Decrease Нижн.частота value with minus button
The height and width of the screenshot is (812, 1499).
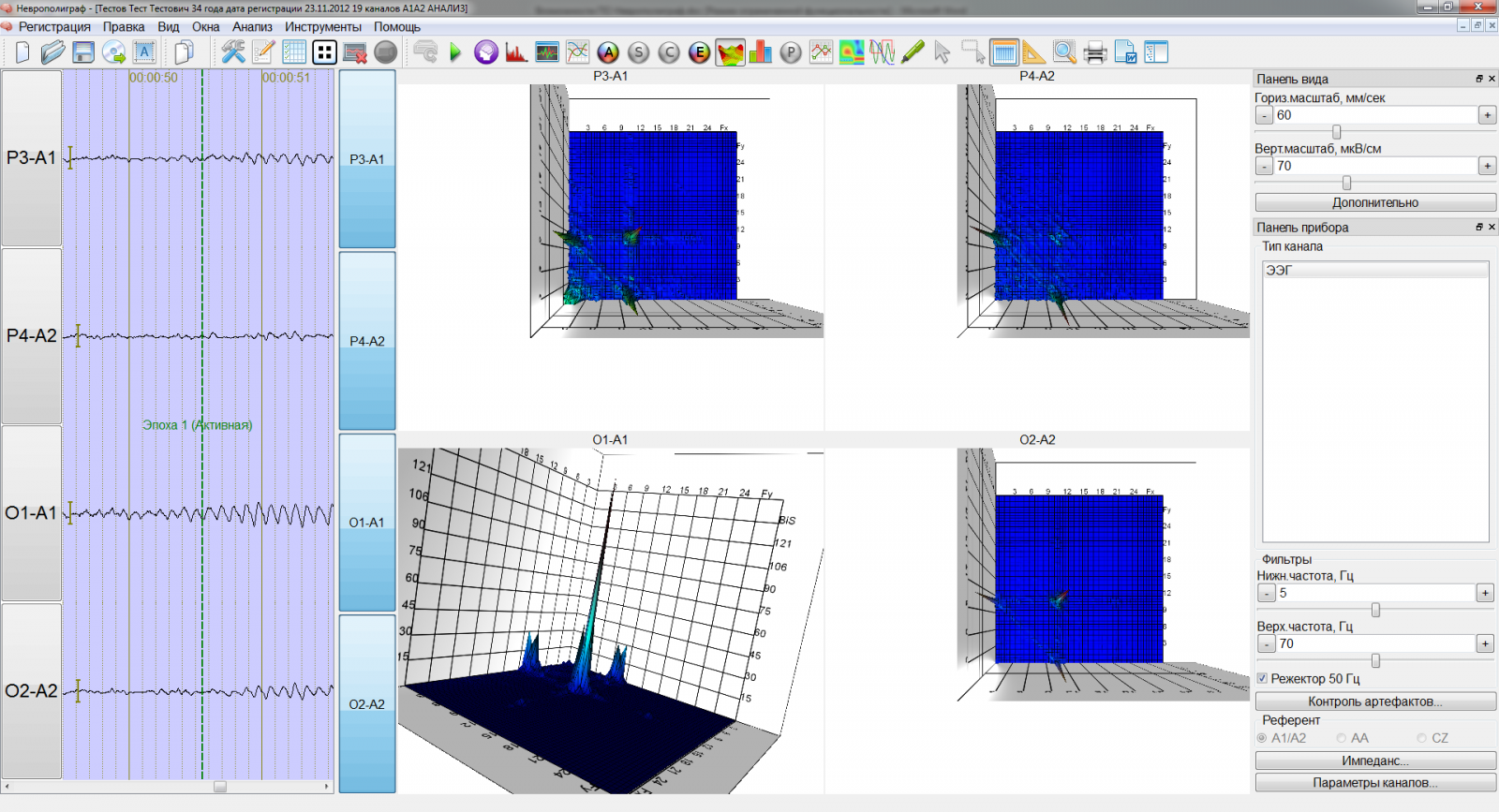pyautogui.click(x=1266, y=593)
